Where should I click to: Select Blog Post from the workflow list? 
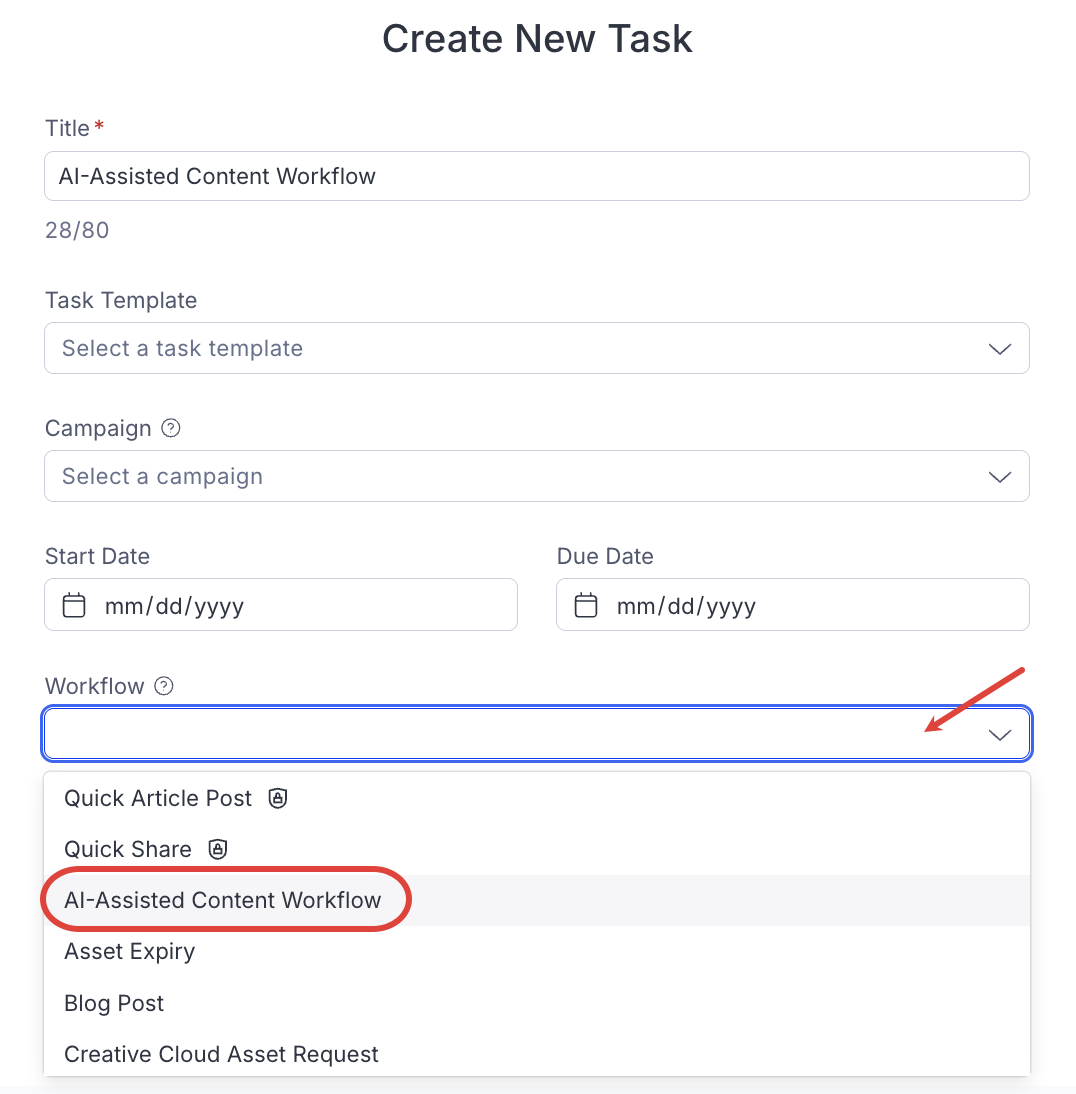114,1003
